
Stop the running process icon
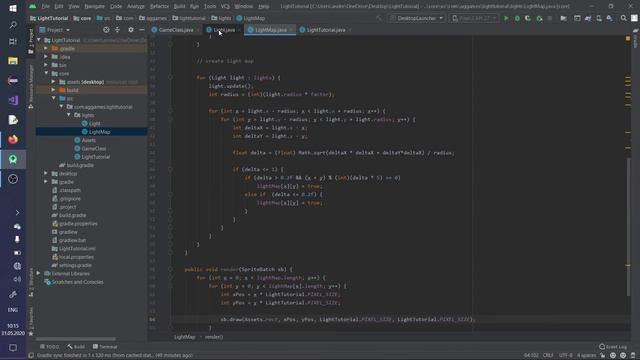click(550, 18)
